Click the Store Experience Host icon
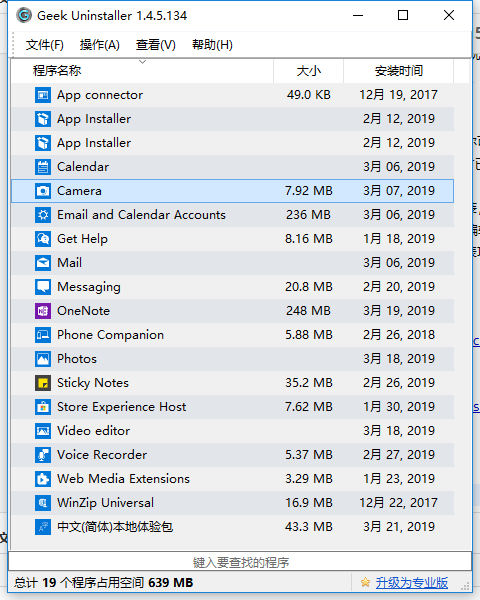Image resolution: width=480 pixels, height=600 pixels. pos(43,407)
